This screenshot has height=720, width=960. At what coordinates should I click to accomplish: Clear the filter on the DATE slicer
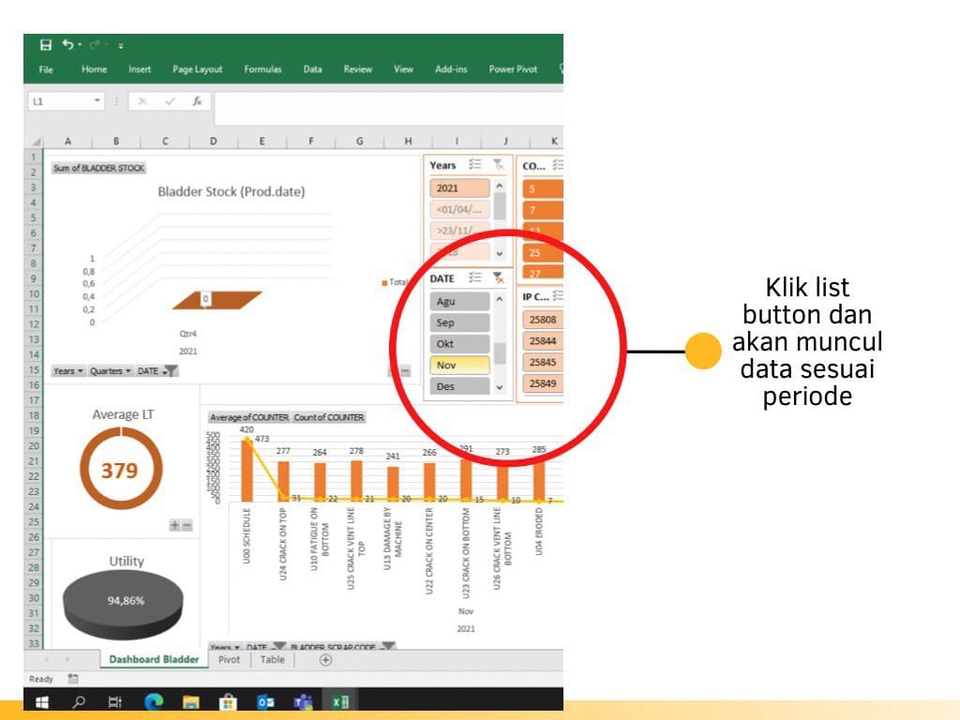click(x=499, y=277)
